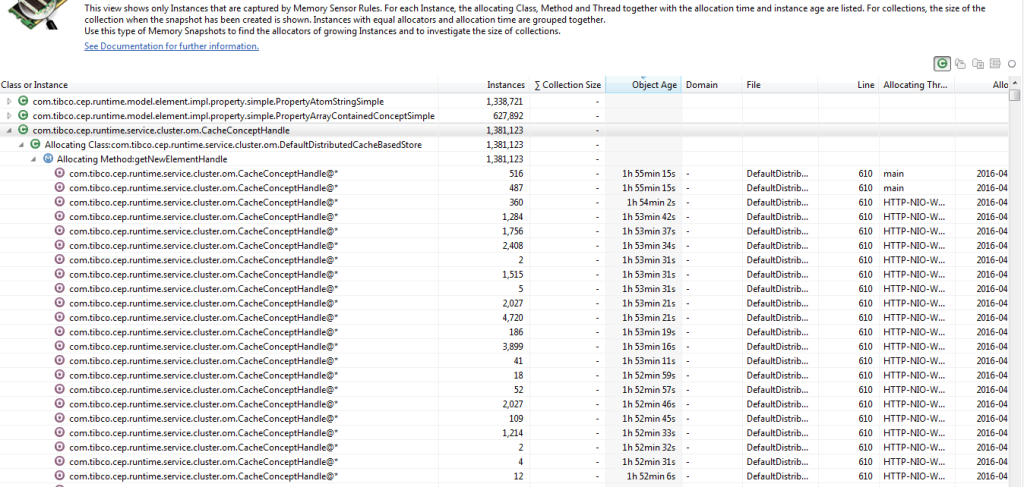This screenshot has height=487, width=1024.
Task: Select Allocating Class DefaultDistributedCacheBasedStore row text
Action: [232, 145]
